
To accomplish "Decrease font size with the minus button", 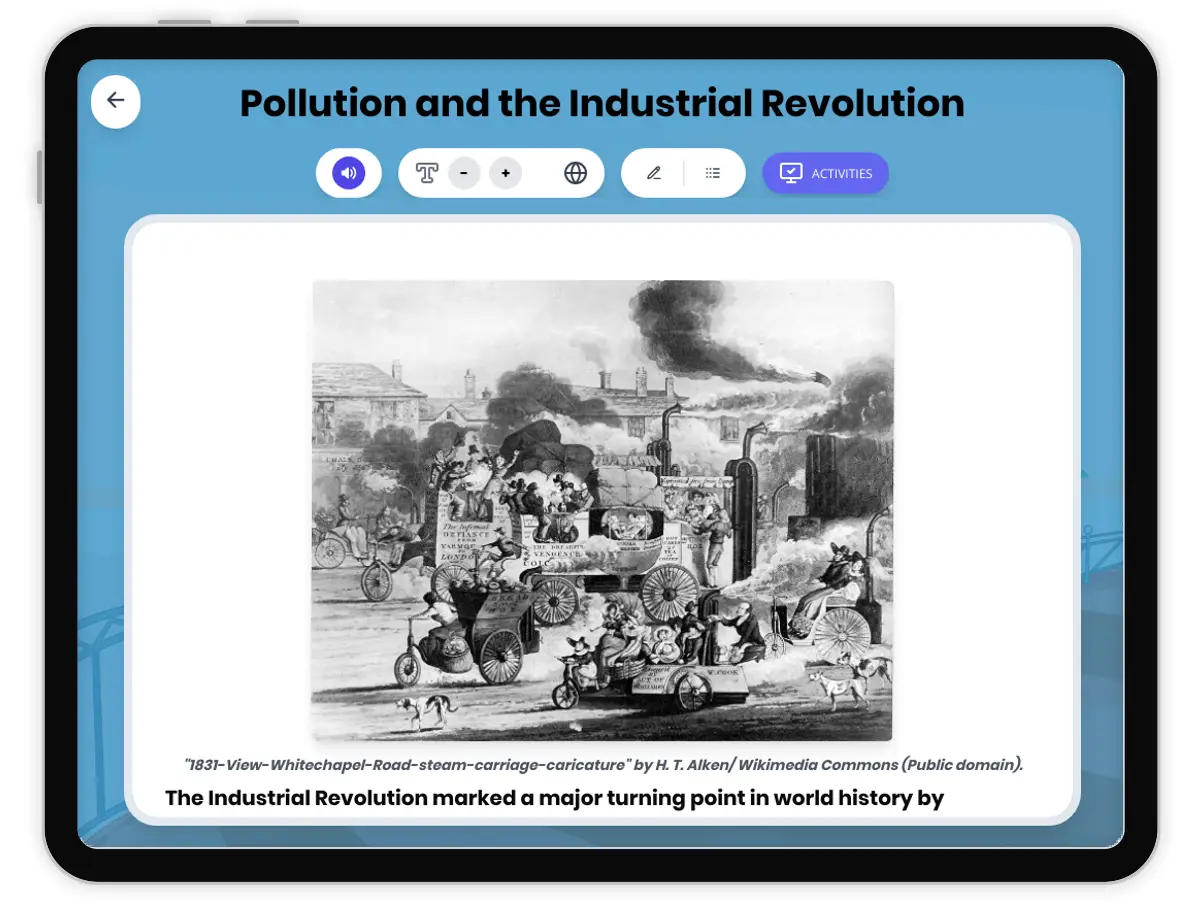I will point(463,172).
